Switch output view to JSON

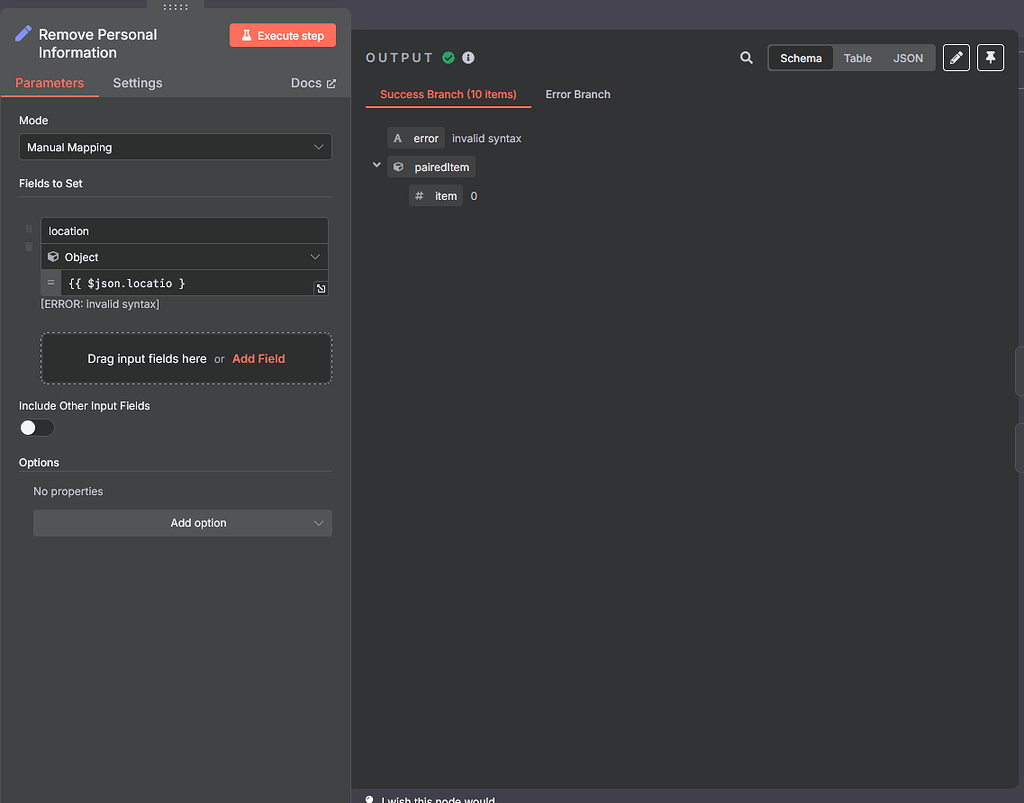[x=907, y=57]
